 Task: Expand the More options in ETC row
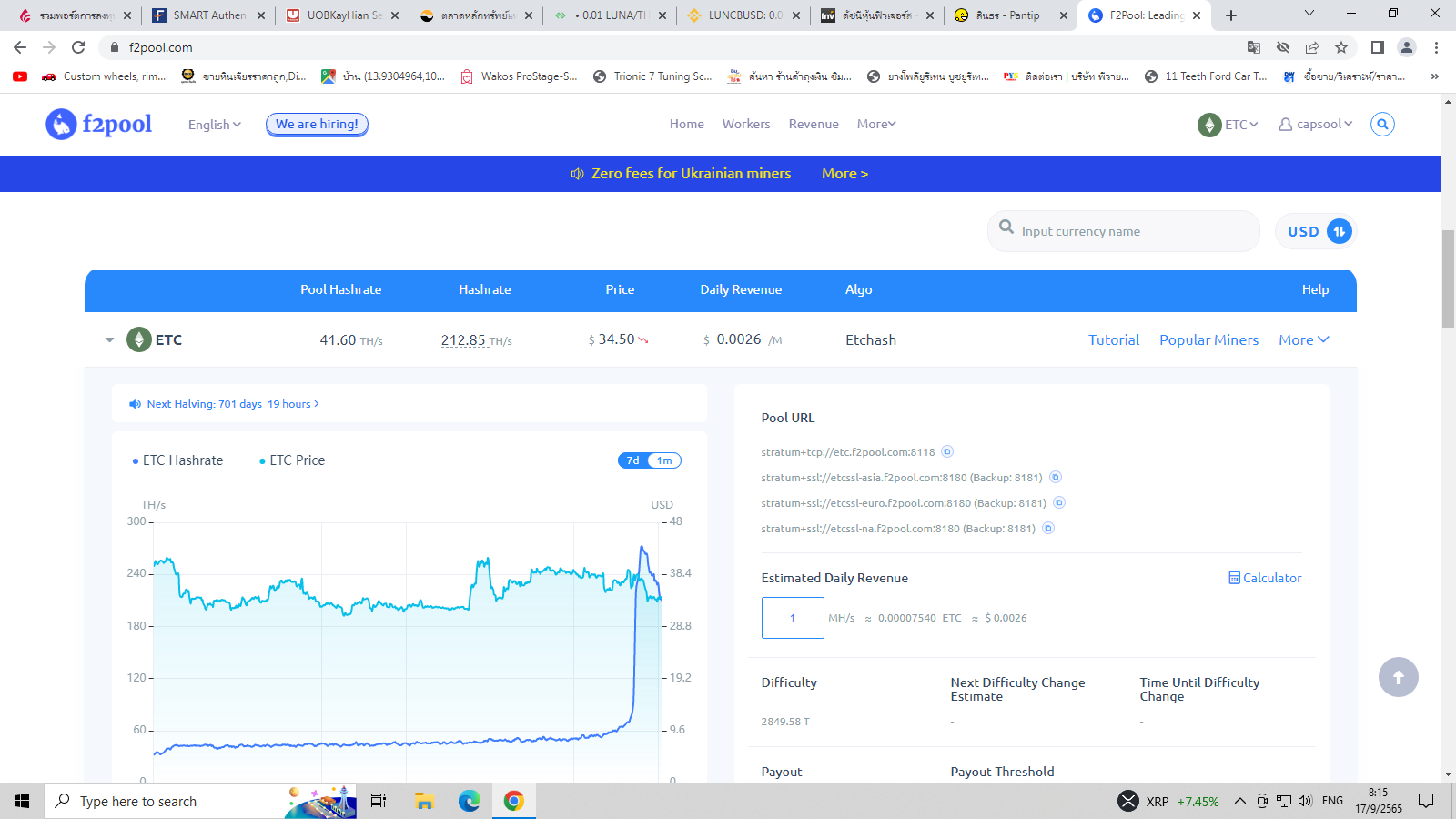click(1304, 339)
